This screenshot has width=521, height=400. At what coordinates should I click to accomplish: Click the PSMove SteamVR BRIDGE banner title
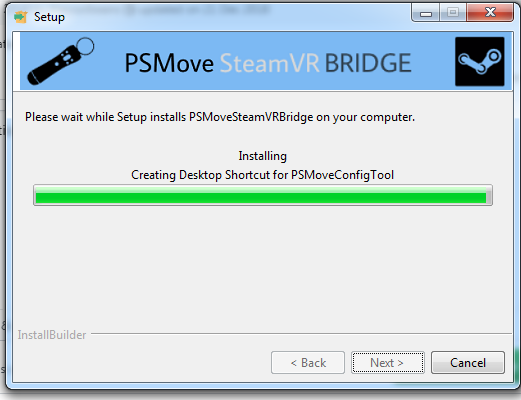tap(268, 63)
